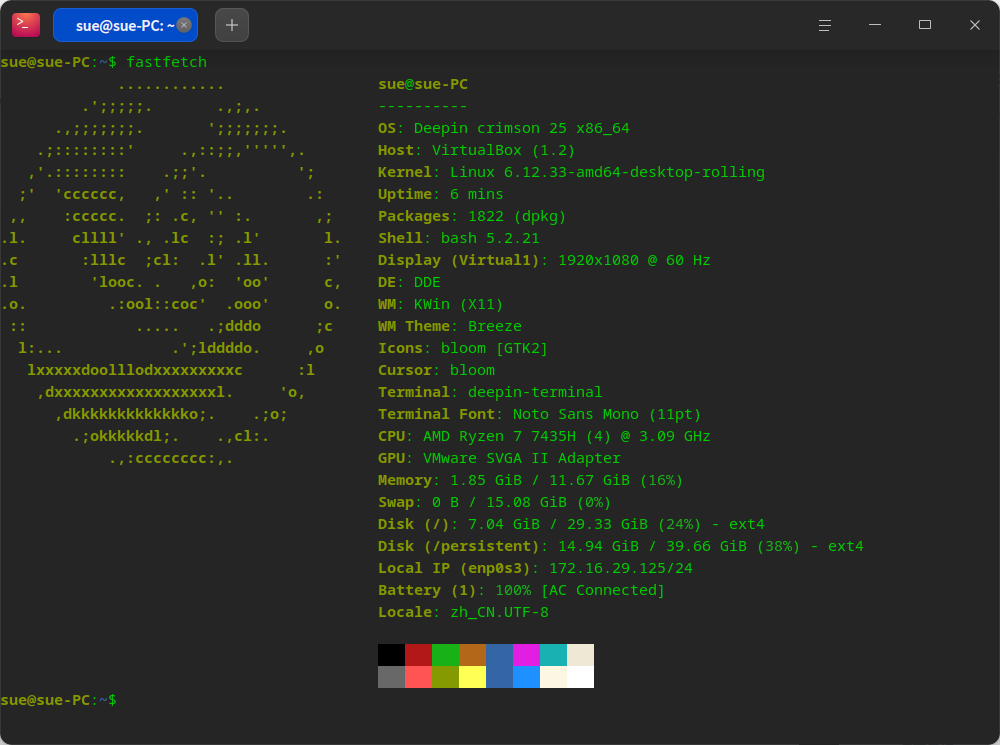Click the WM Theme value 'Breeze'
The height and width of the screenshot is (745, 1000).
click(494, 326)
